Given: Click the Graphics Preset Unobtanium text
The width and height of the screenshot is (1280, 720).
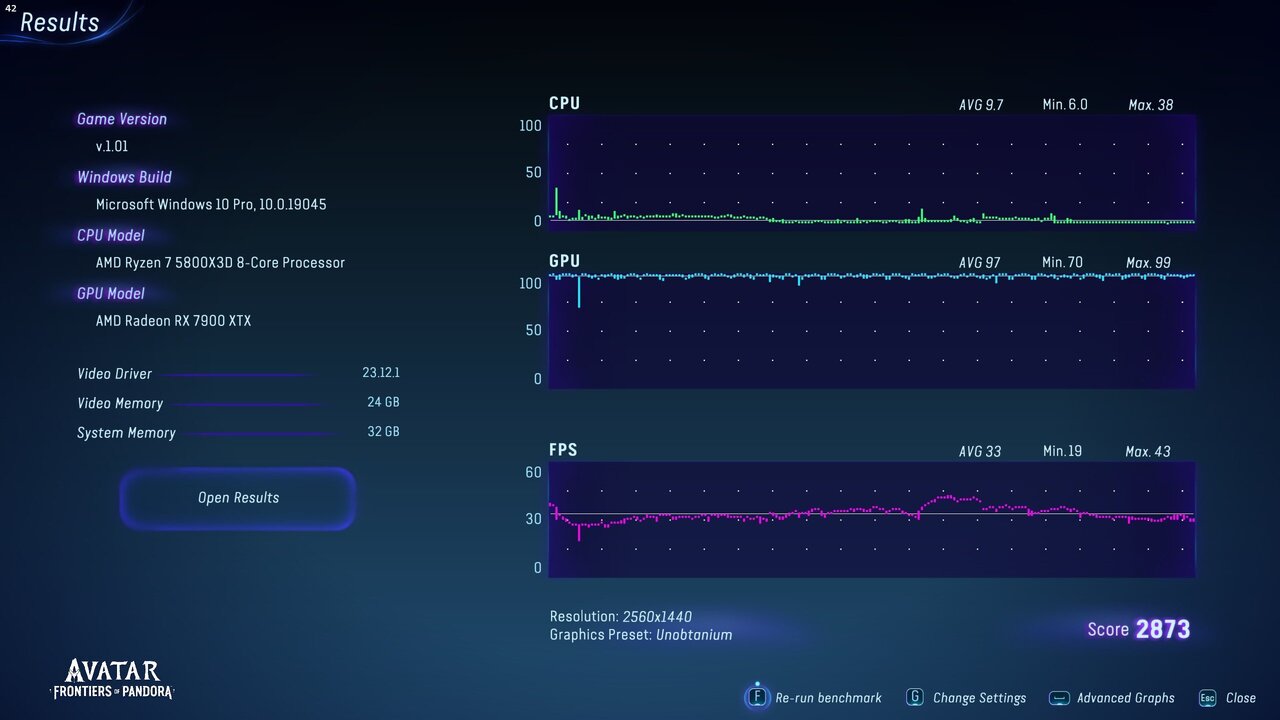Looking at the screenshot, I should 641,635.
